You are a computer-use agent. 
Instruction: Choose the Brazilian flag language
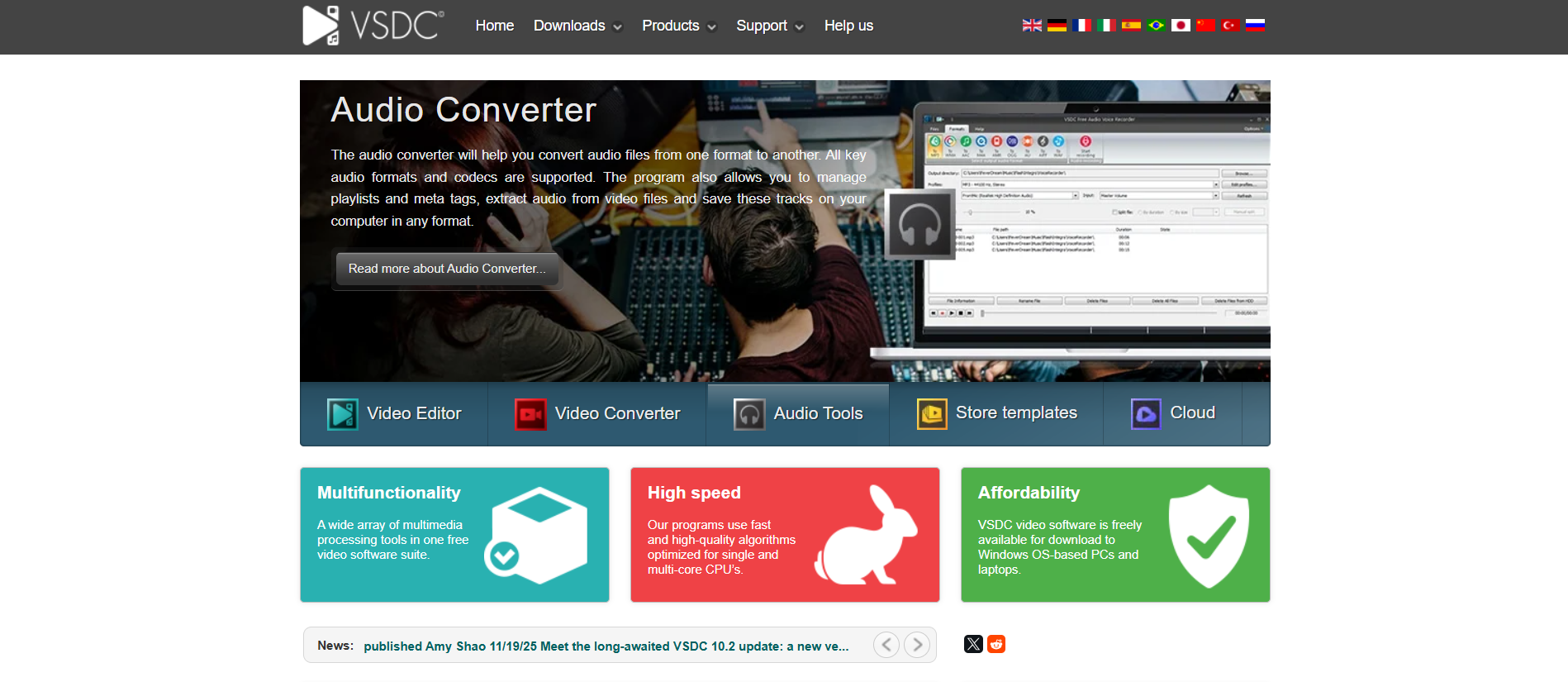1156,25
